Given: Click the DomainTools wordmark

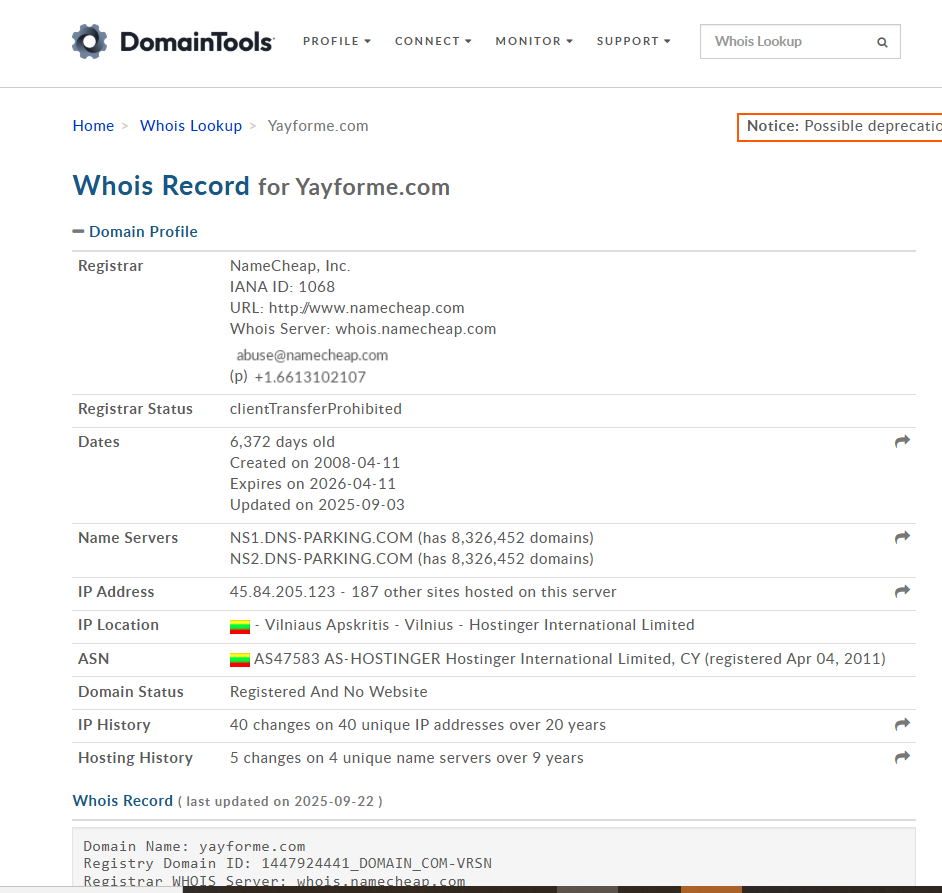Looking at the screenshot, I should (197, 42).
